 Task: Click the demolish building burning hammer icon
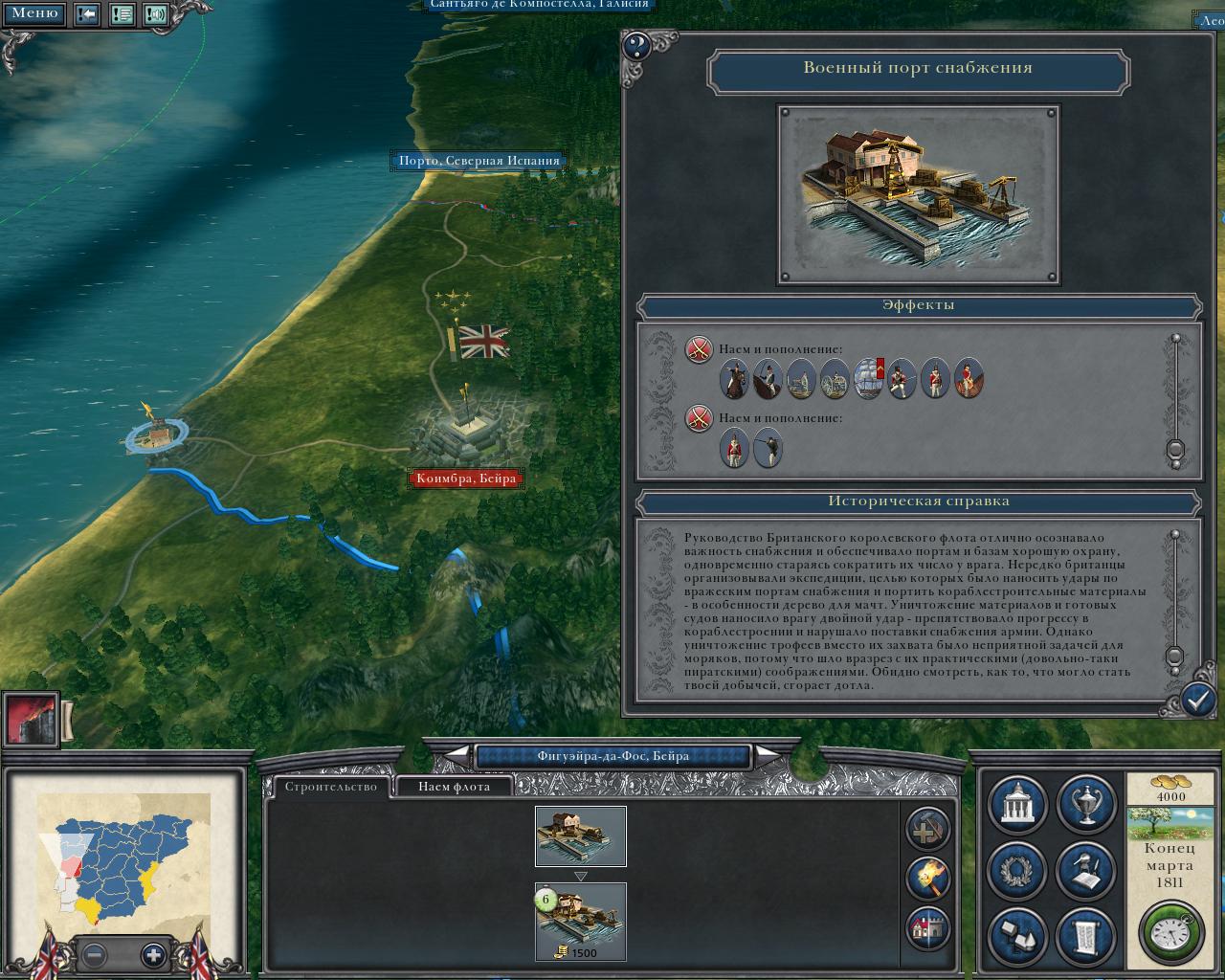927,878
